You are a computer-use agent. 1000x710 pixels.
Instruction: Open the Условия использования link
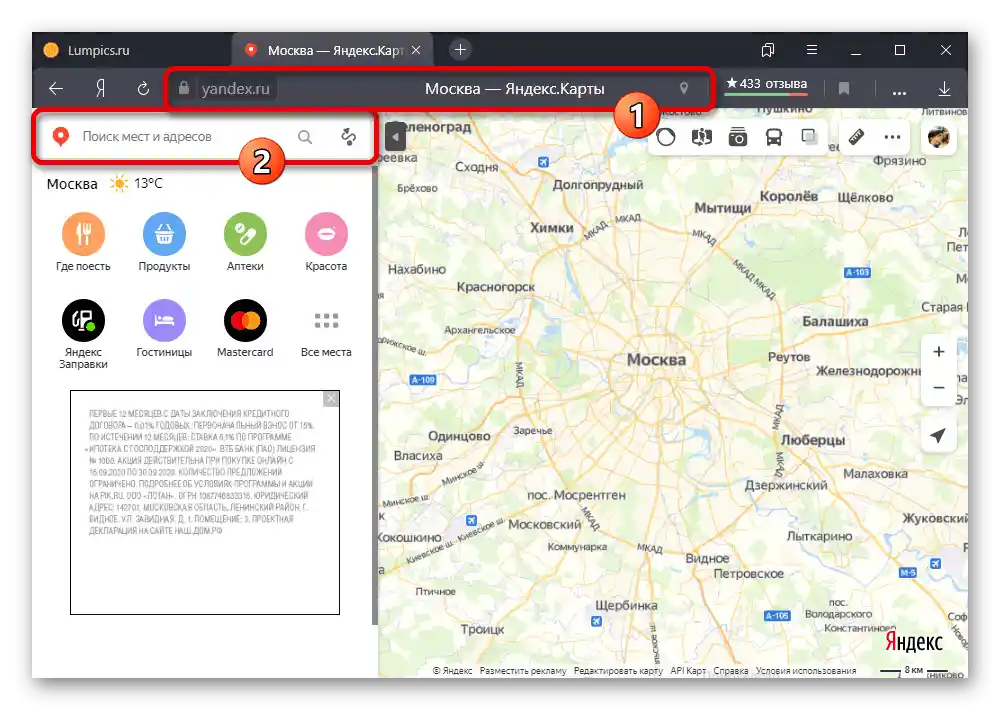pos(805,670)
